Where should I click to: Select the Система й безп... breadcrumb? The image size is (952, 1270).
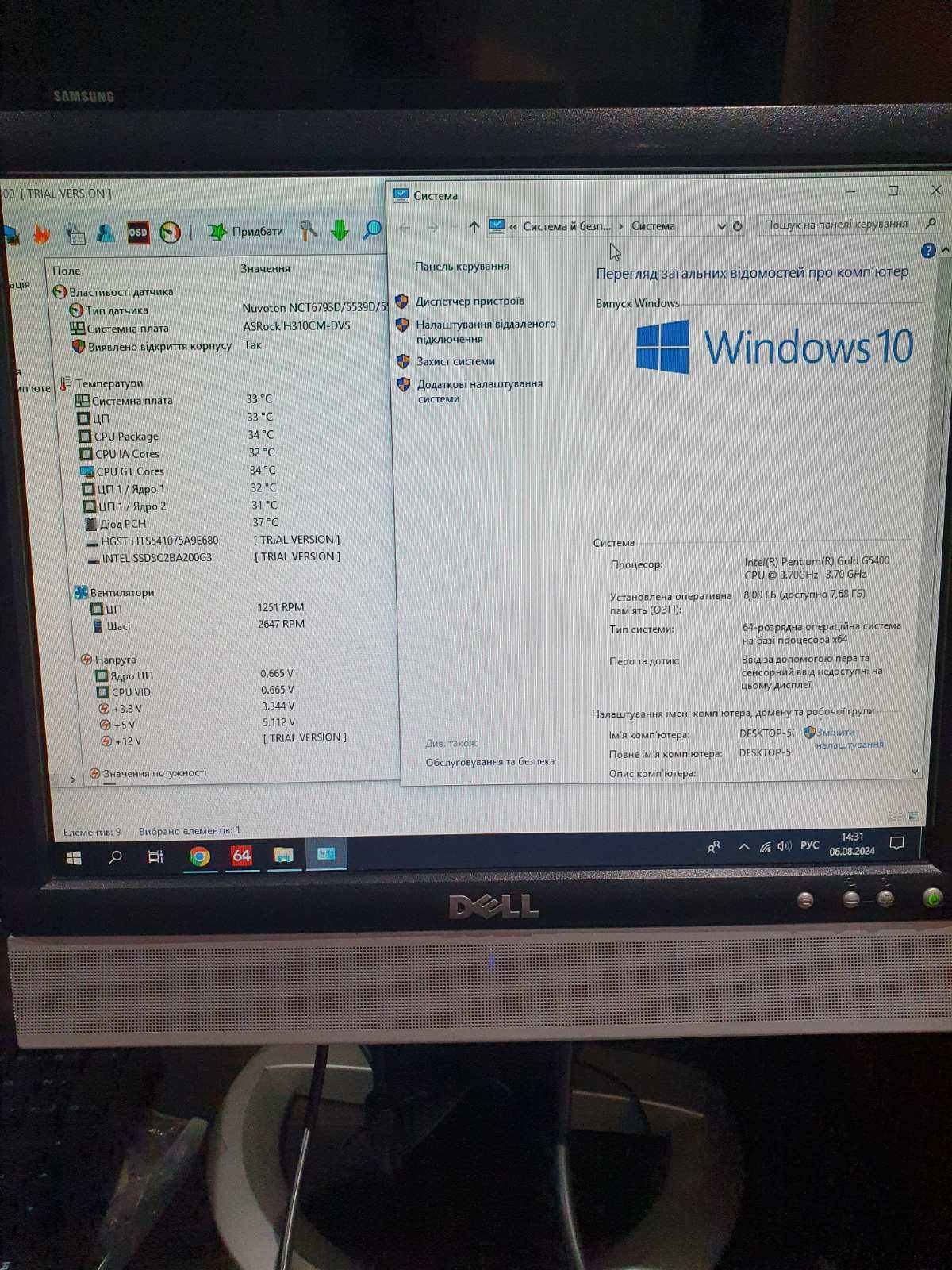[x=566, y=226]
